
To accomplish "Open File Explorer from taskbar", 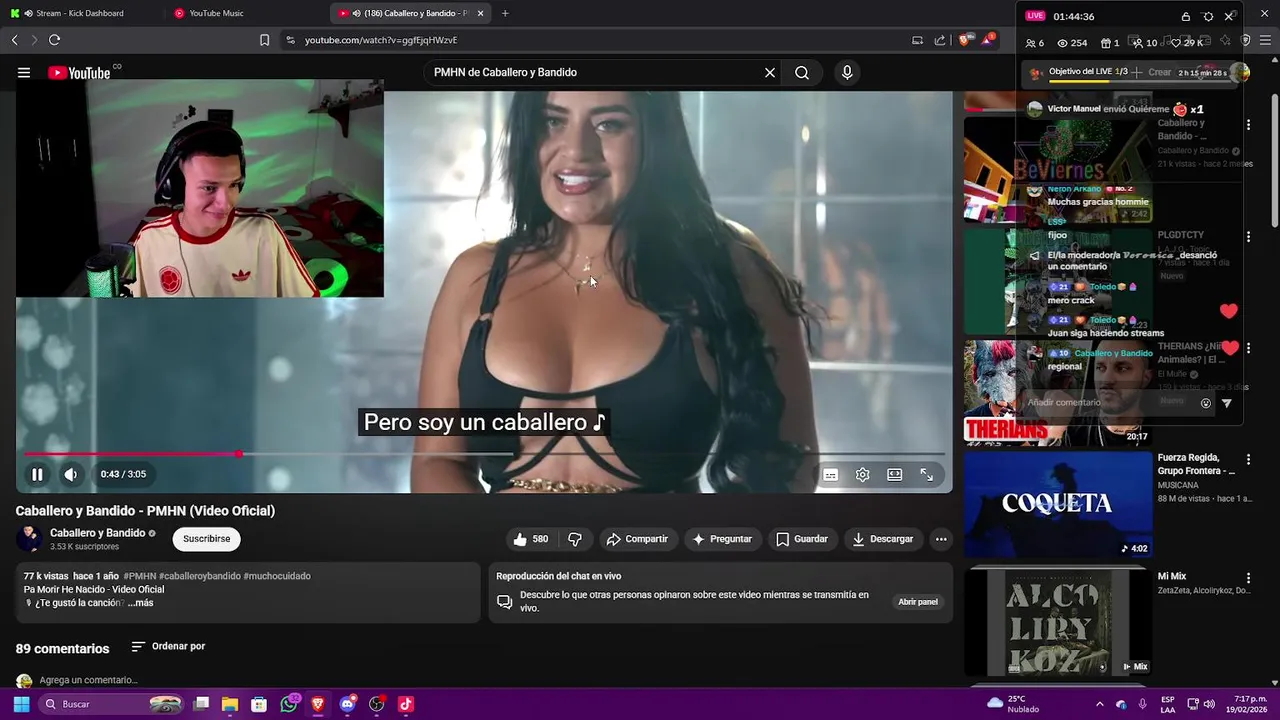I will 230,704.
